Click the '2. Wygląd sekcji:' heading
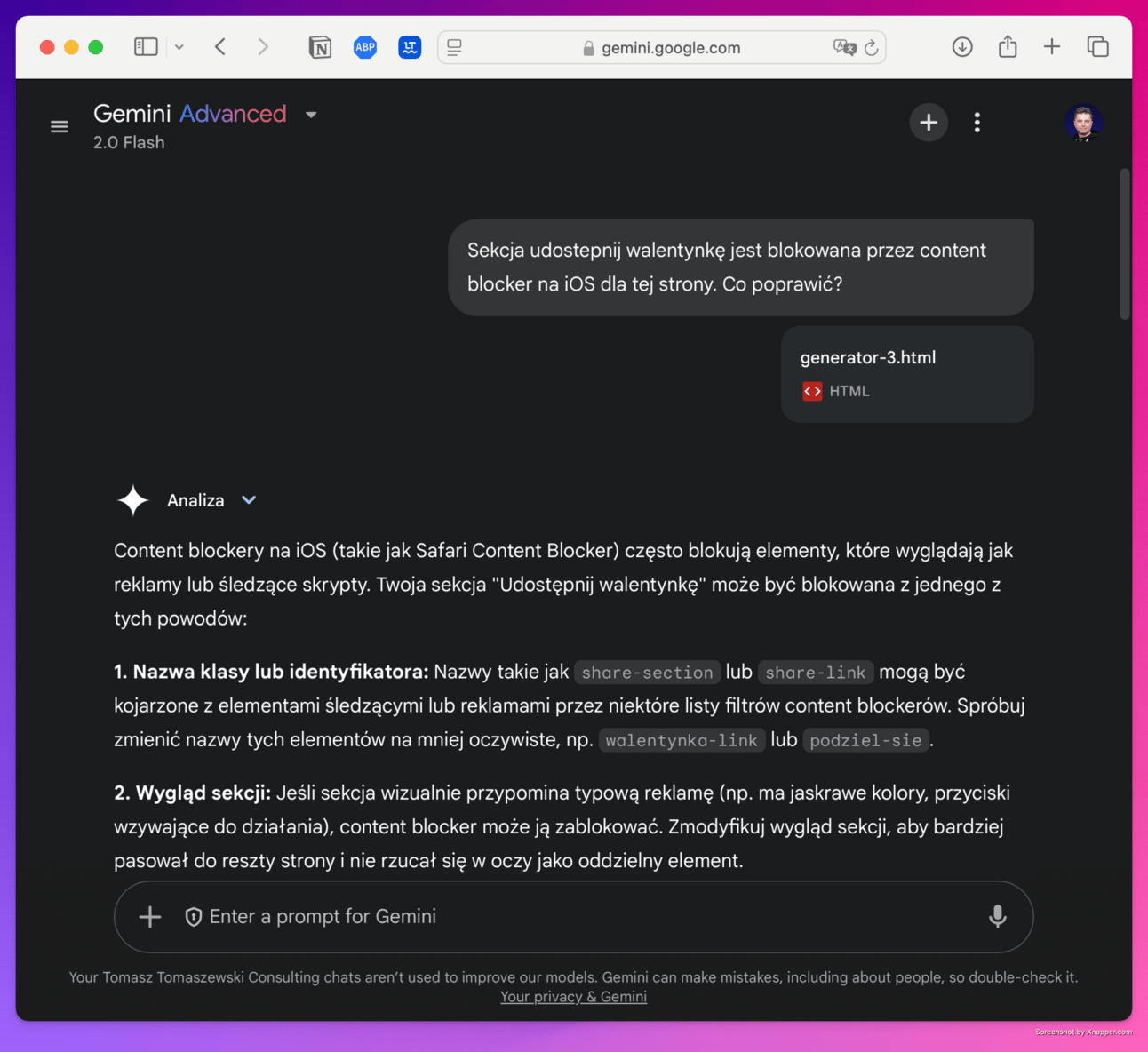 point(192,793)
